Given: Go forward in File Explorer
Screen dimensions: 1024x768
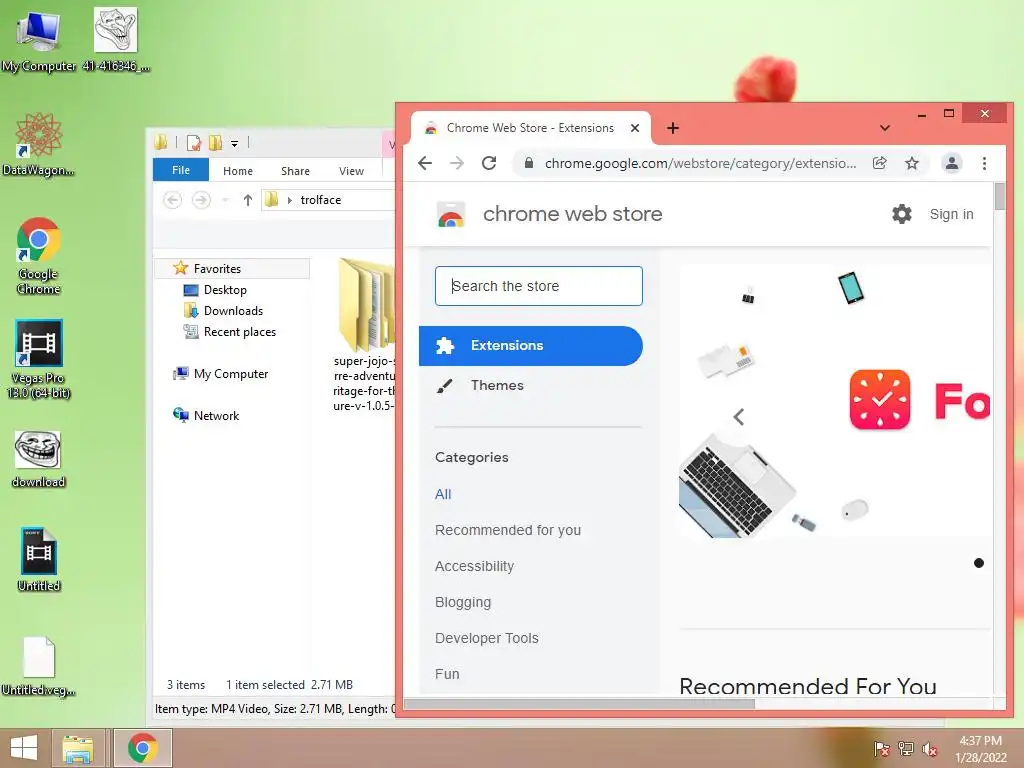Looking at the screenshot, I should [x=201, y=200].
